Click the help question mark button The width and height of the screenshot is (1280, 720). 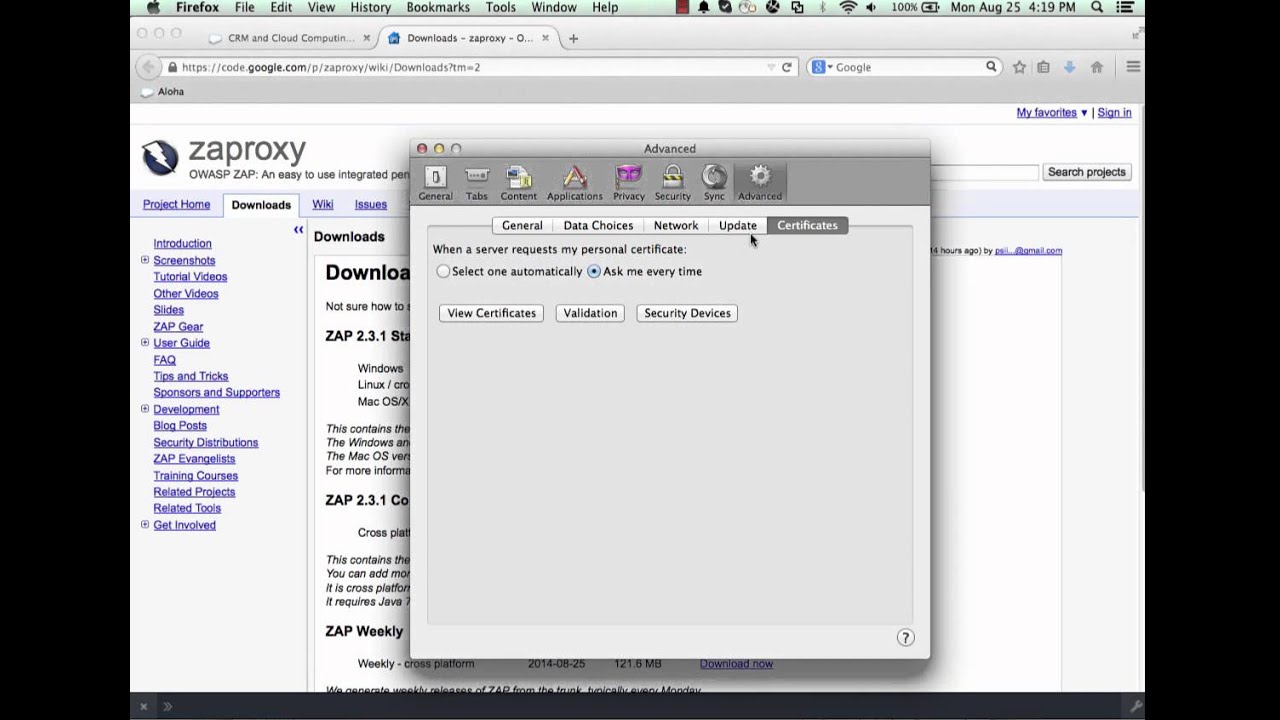pyautogui.click(x=905, y=638)
